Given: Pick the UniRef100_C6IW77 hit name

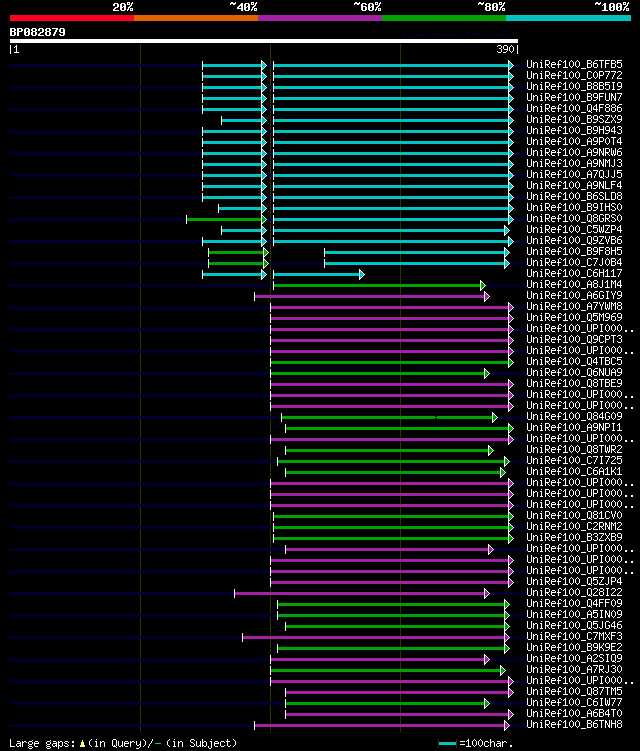Looking at the screenshot, I should coord(574,704).
